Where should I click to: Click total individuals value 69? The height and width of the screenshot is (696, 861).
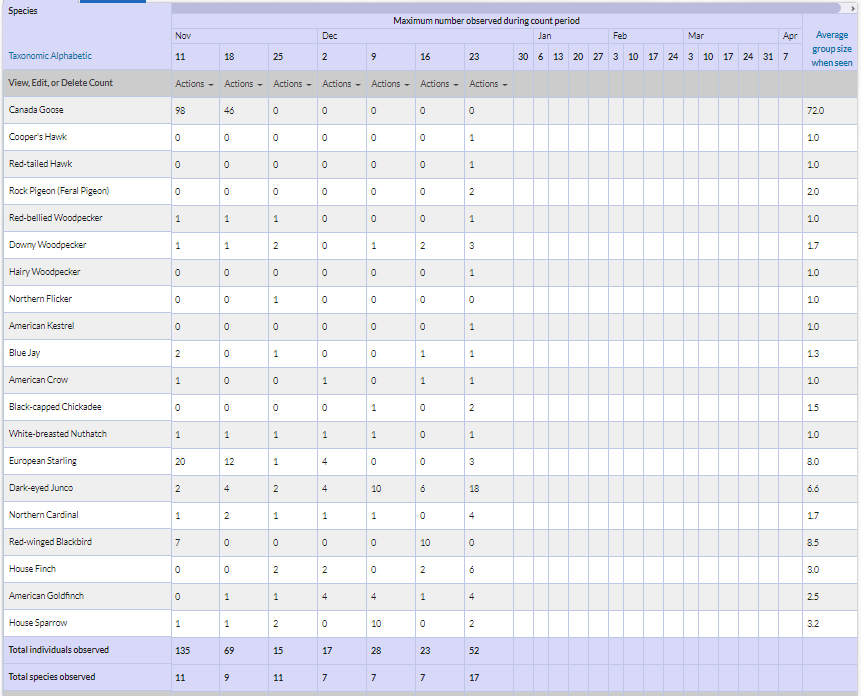(229, 650)
